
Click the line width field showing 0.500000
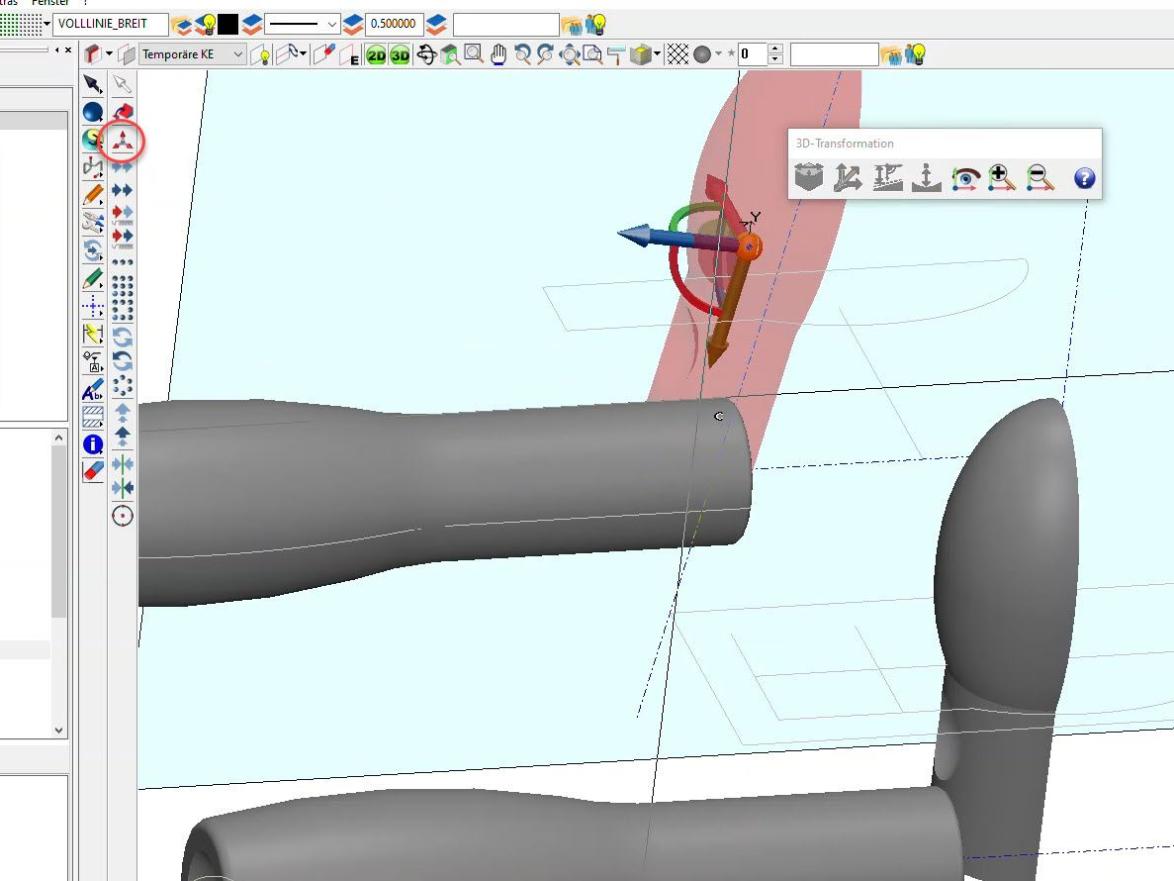(394, 24)
